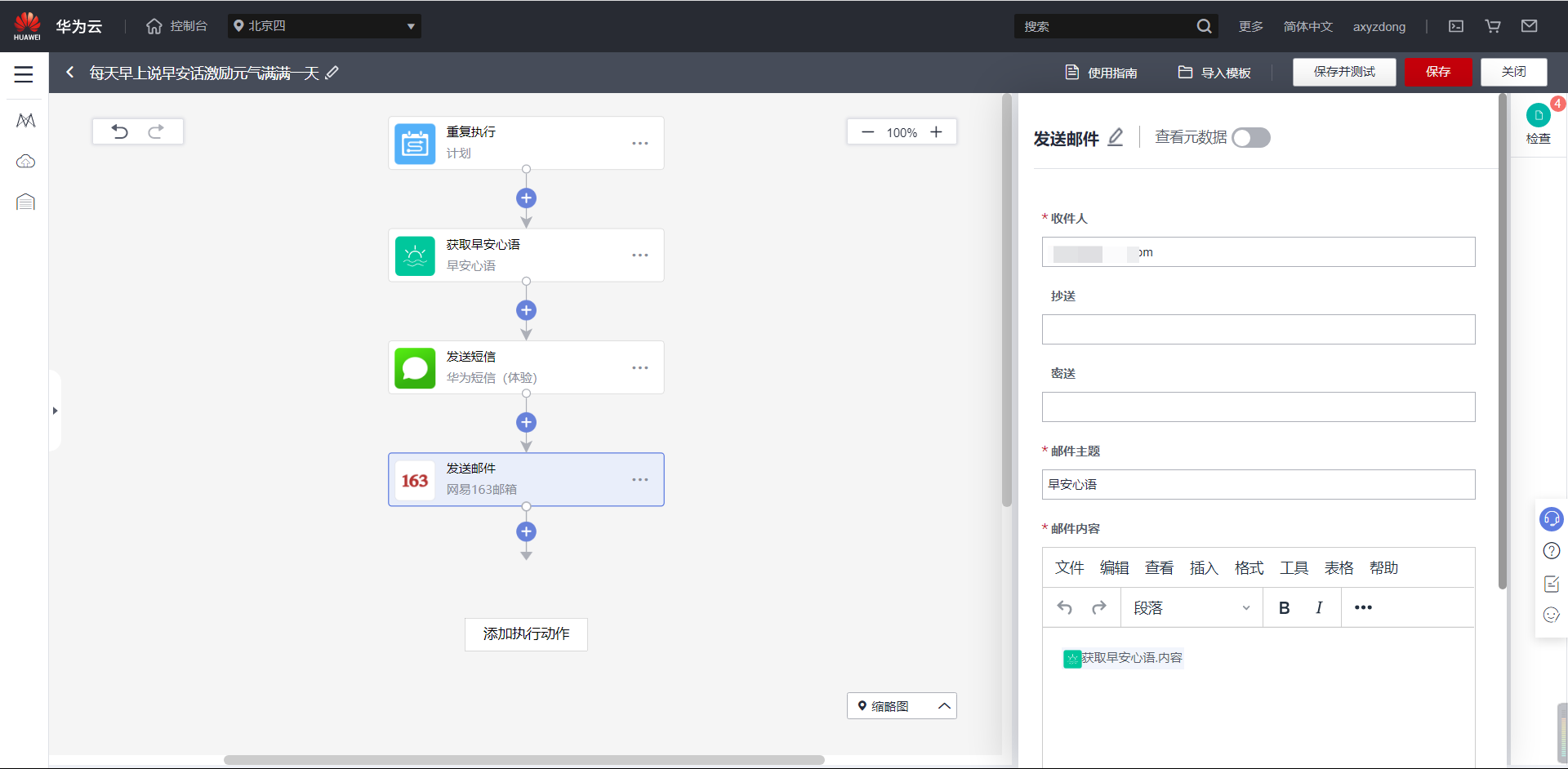This screenshot has width=1568, height=769.
Task: Open the first left sidebar icon
Action: click(25, 121)
